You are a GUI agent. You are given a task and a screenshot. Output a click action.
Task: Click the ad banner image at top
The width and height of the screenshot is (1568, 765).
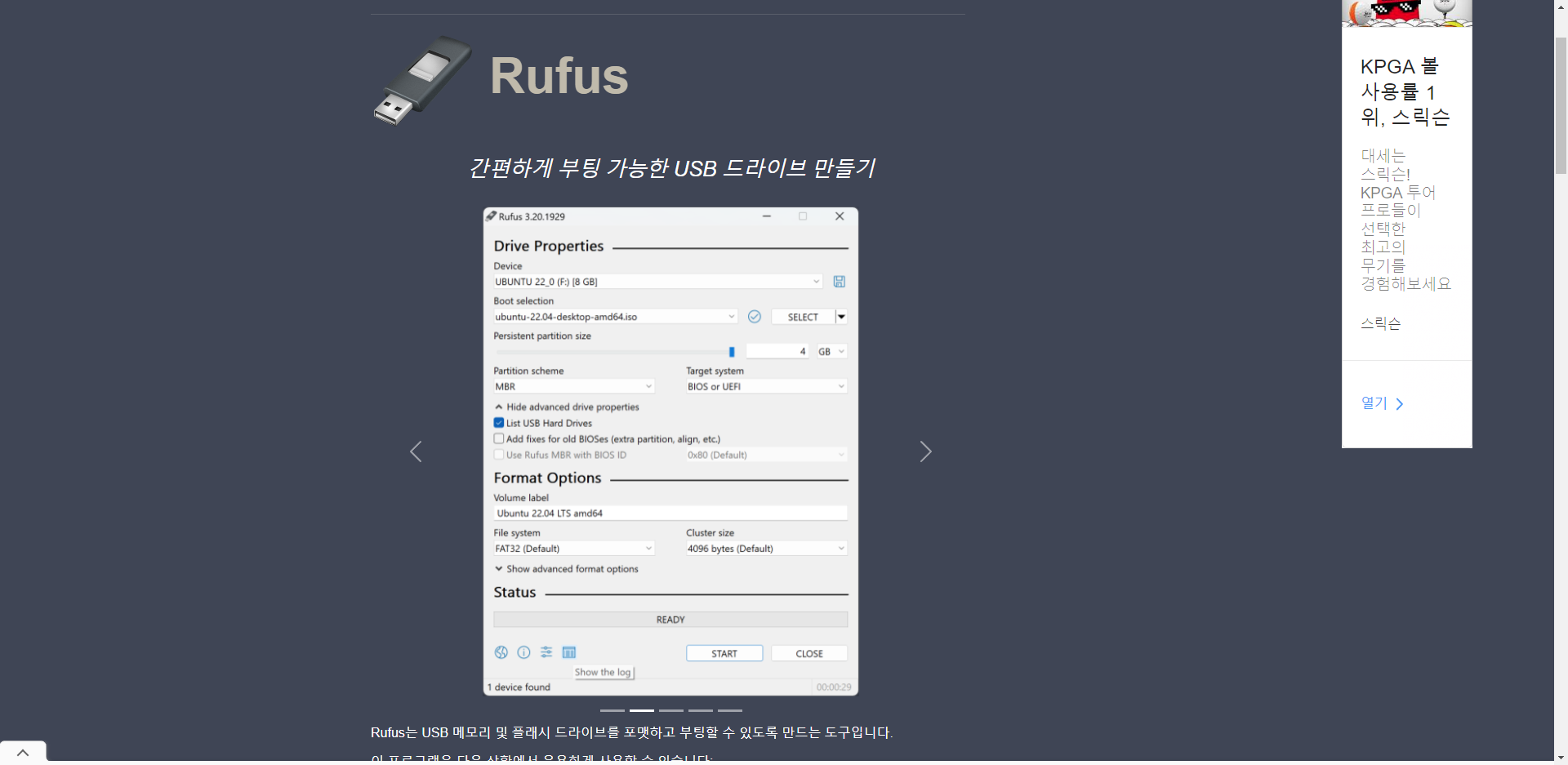[1407, 14]
